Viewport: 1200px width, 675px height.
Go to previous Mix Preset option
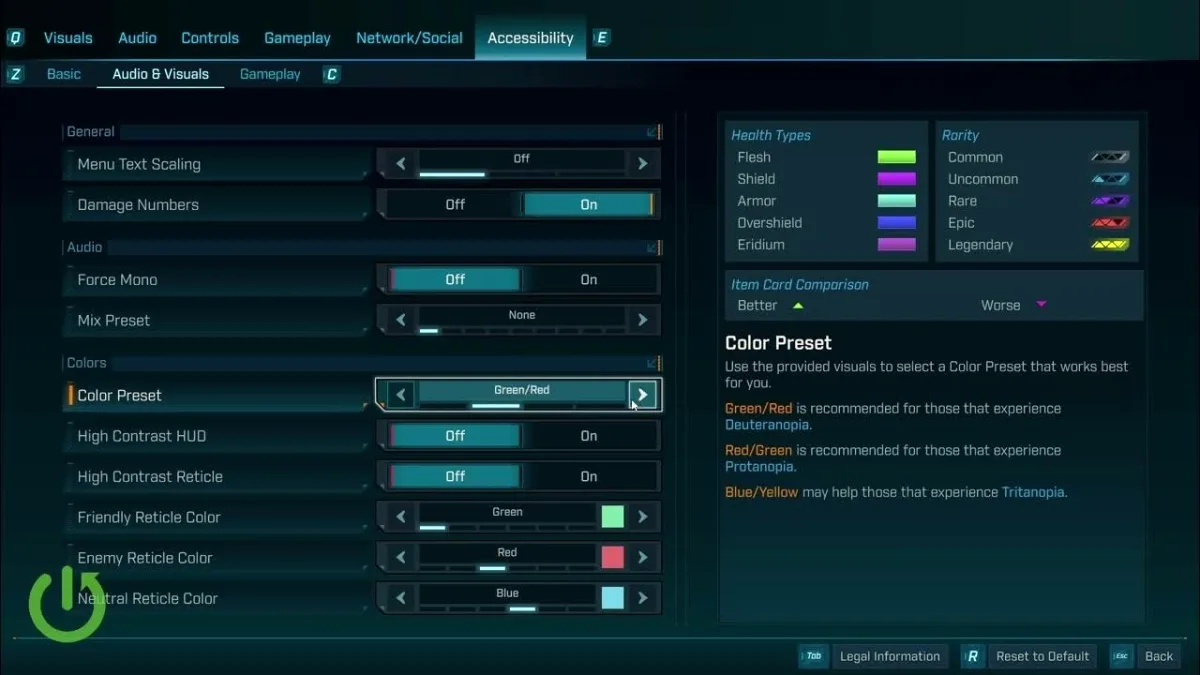401,320
